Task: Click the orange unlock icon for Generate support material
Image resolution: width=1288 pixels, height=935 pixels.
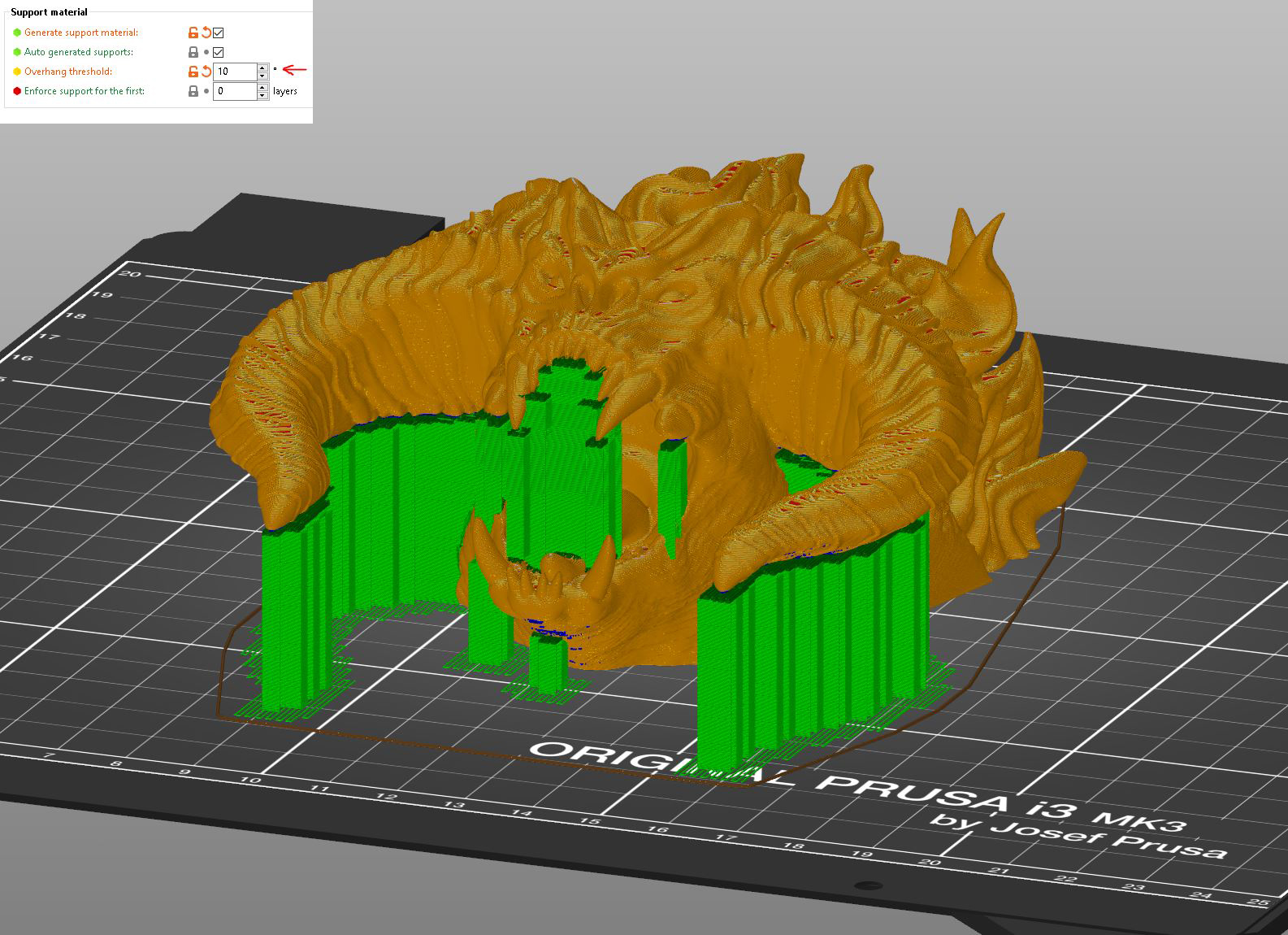Action: click(x=193, y=33)
